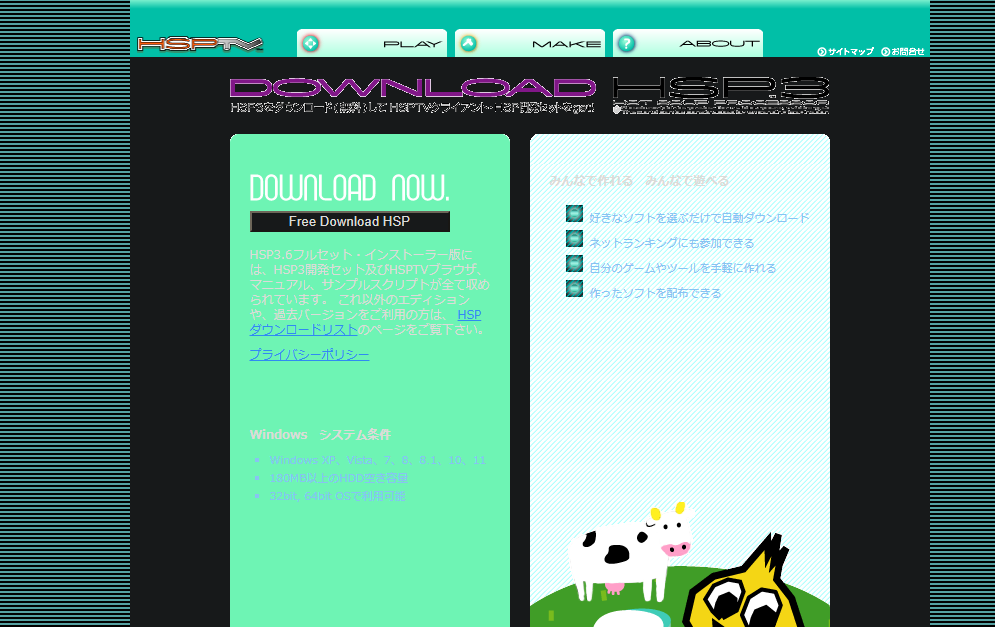Click text 作ったソフトを配布できる
Viewport: 995px width, 627px height.
[x=655, y=293]
